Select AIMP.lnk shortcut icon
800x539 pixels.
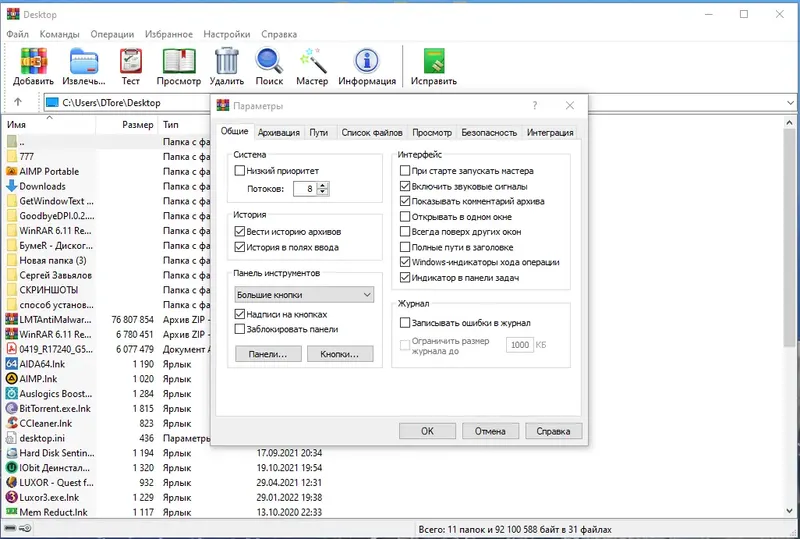(x=12, y=379)
